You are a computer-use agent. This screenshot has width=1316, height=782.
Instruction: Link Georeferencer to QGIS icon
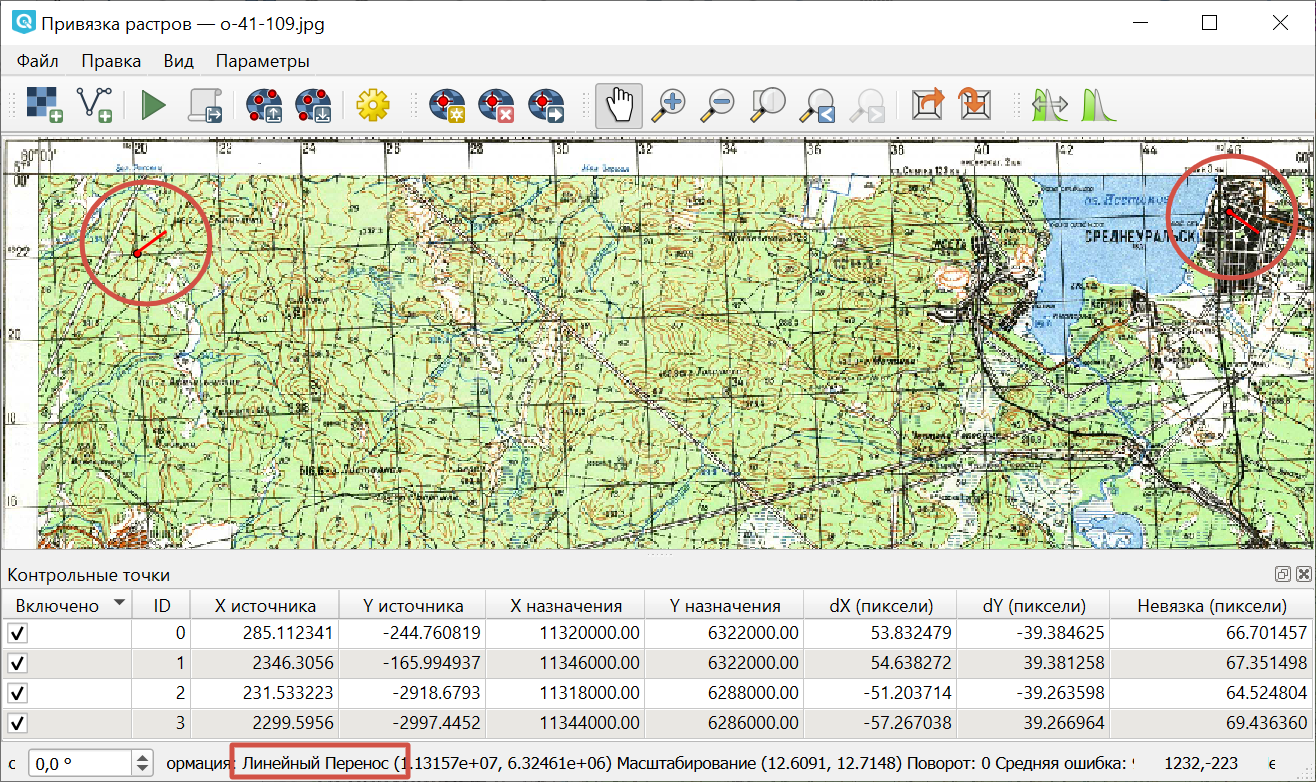click(928, 105)
